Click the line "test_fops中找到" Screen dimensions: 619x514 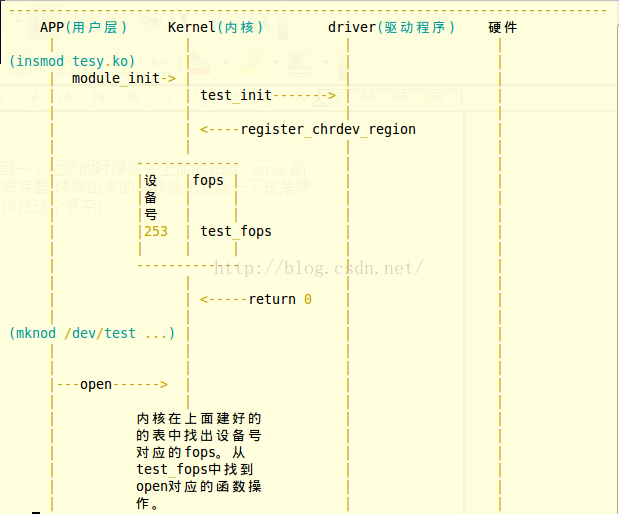click(195, 469)
